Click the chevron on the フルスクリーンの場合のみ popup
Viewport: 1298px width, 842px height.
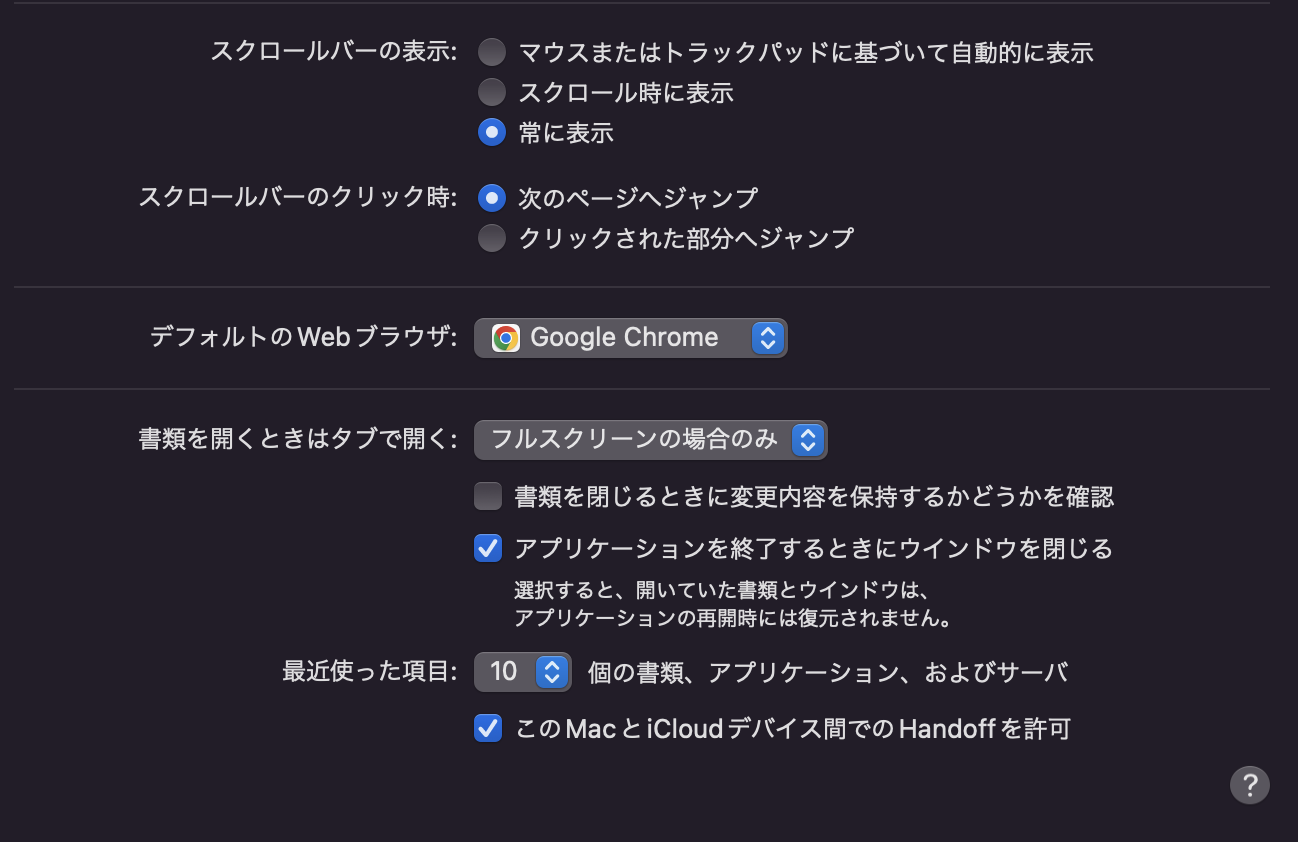tap(807, 439)
